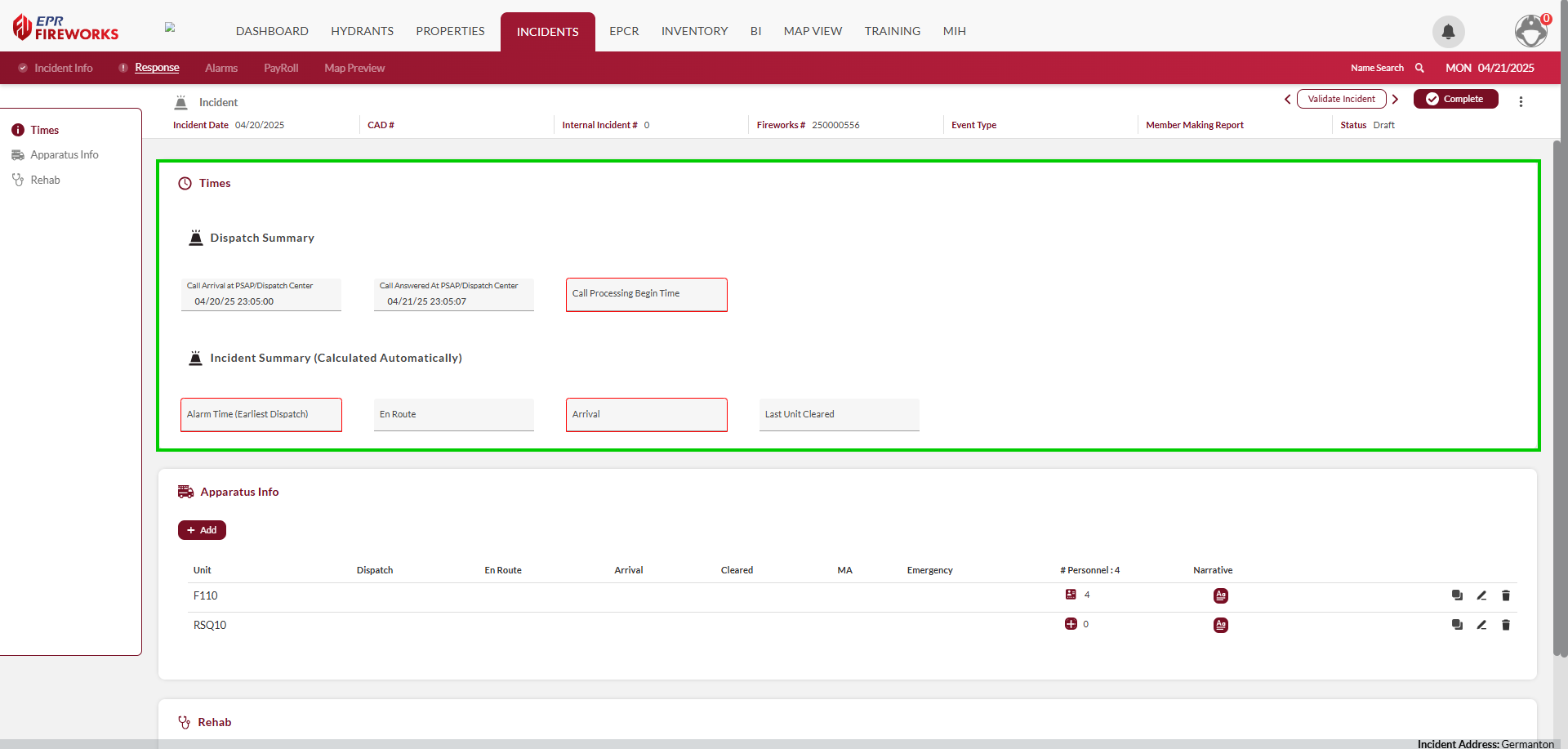Add personnel to unit RSQ10
1568x749 pixels.
[x=1071, y=624]
